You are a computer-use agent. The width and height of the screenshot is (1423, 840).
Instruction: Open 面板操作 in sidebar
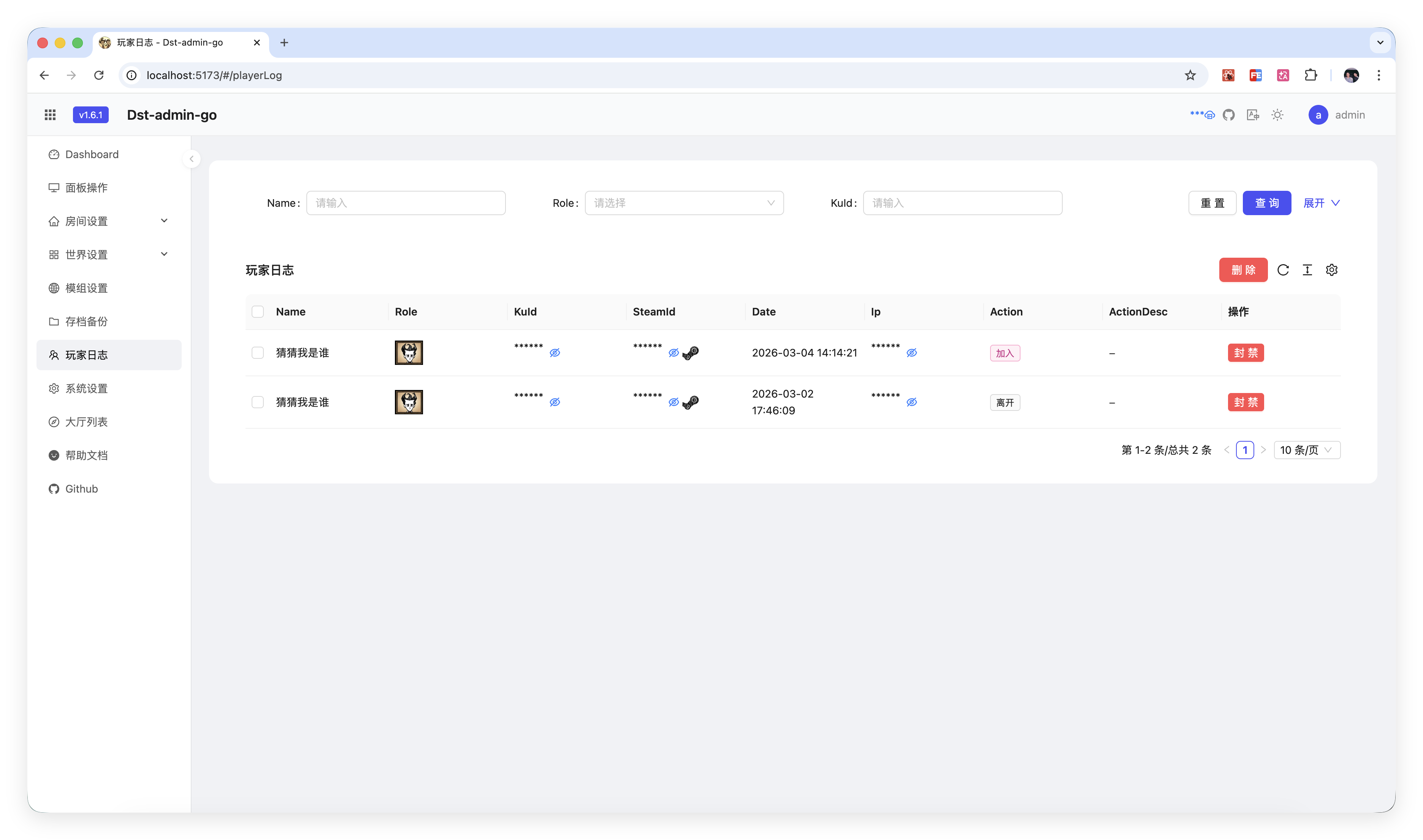click(x=109, y=188)
